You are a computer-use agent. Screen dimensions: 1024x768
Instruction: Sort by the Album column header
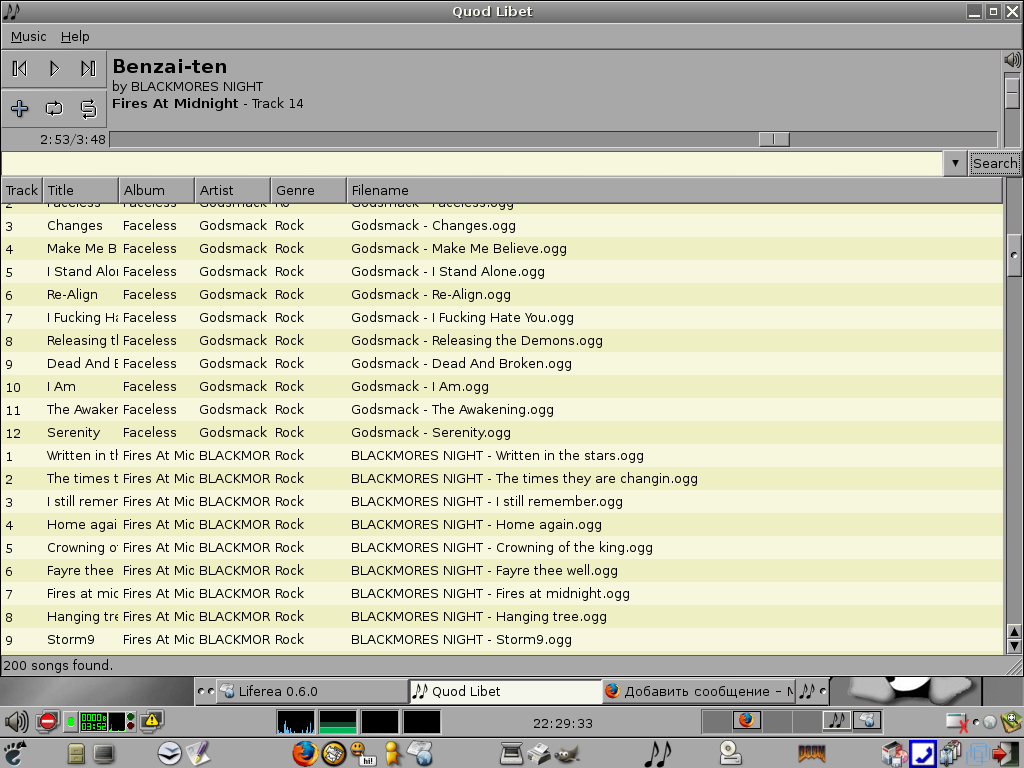click(x=157, y=190)
